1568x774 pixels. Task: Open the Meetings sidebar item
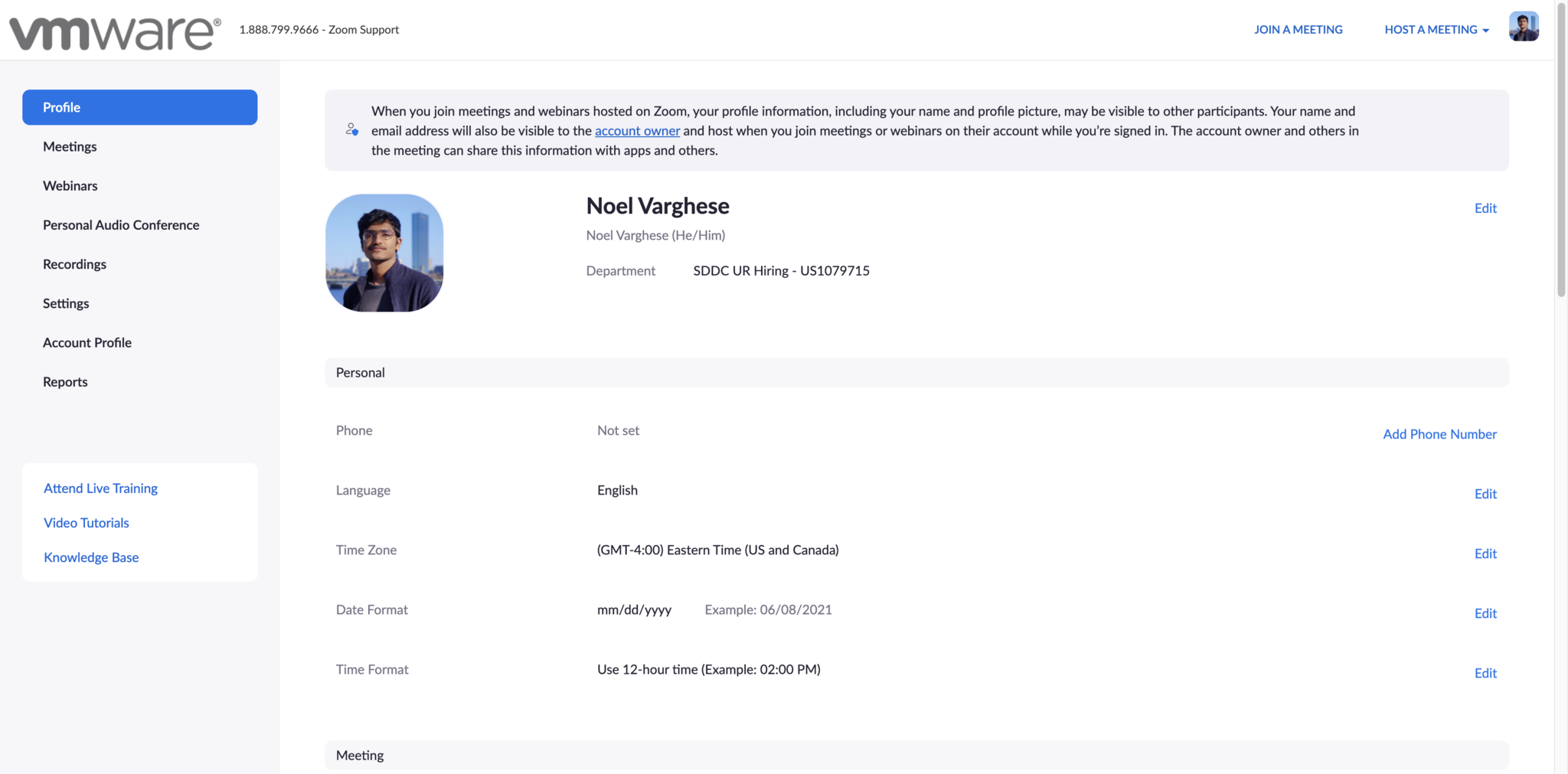coord(70,146)
